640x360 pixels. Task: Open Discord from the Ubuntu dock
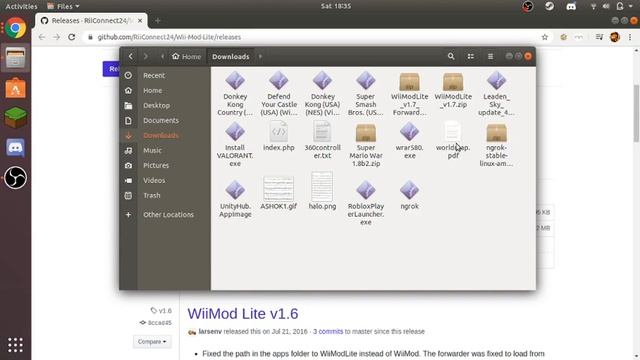click(x=16, y=148)
